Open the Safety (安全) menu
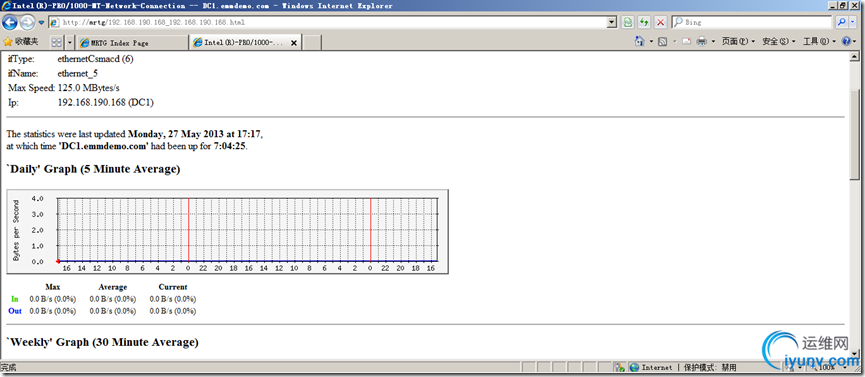Screen dimensions: 865x377 click(x=778, y=41)
